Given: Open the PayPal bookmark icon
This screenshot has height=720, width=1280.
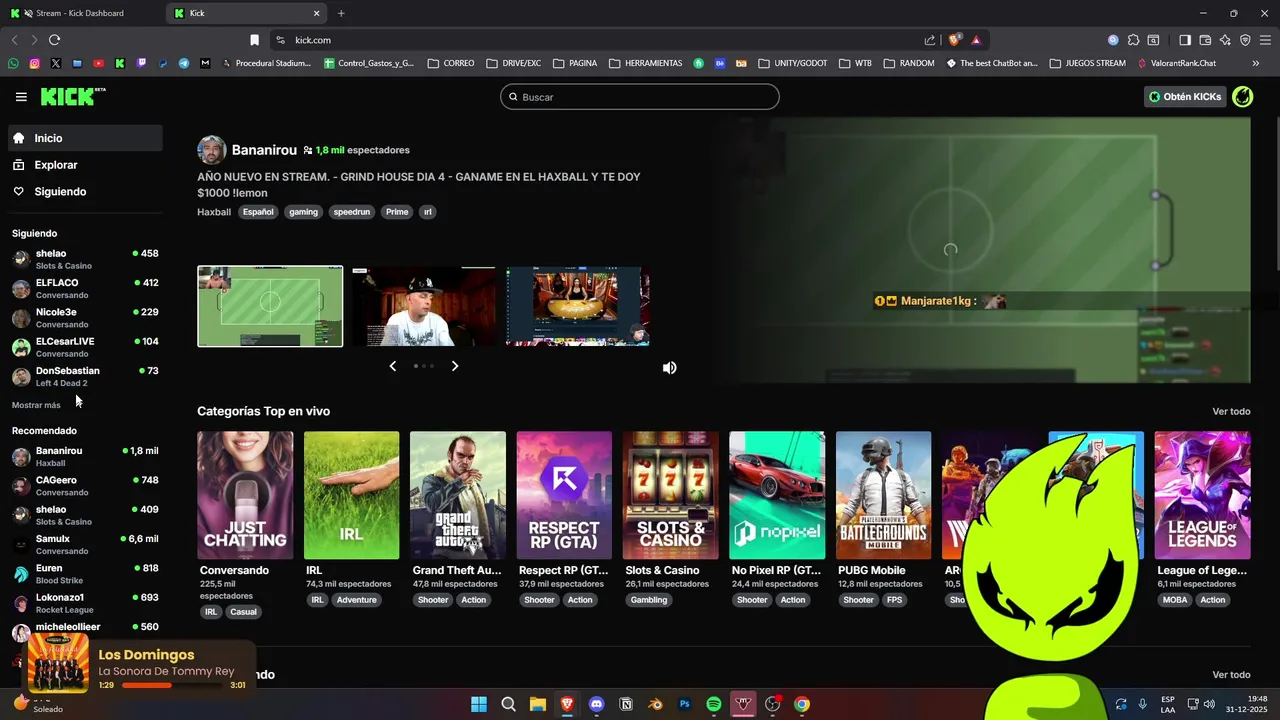Looking at the screenshot, I should pyautogui.click(x=162, y=63).
